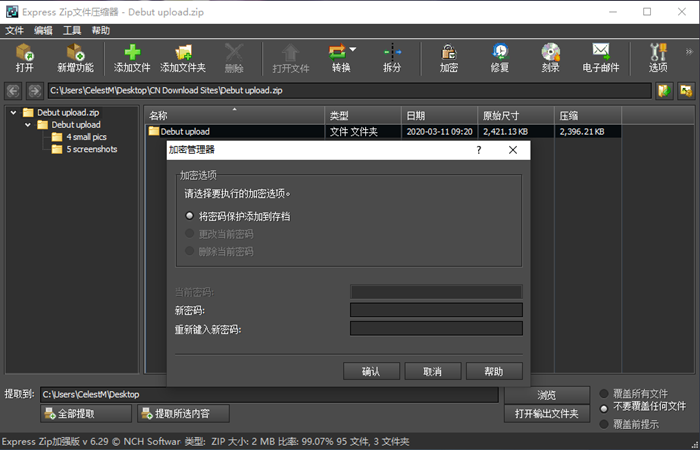Viewport: 700px width, 450px height.
Task: Click the 当前密码 input field
Action: [436, 292]
